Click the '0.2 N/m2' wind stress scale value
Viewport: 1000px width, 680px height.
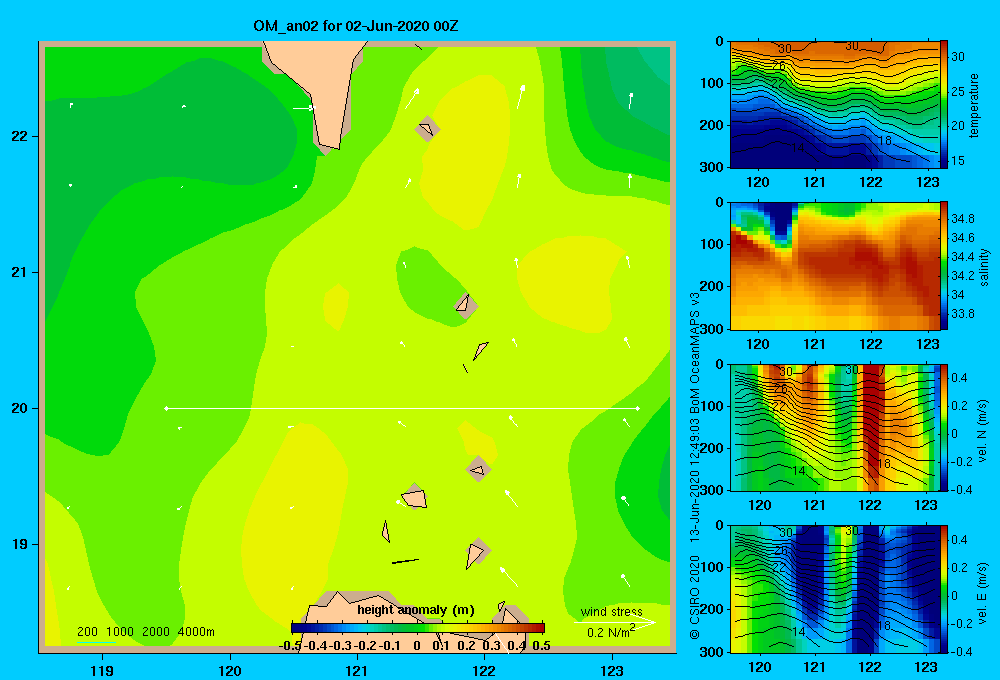pyautogui.click(x=610, y=632)
